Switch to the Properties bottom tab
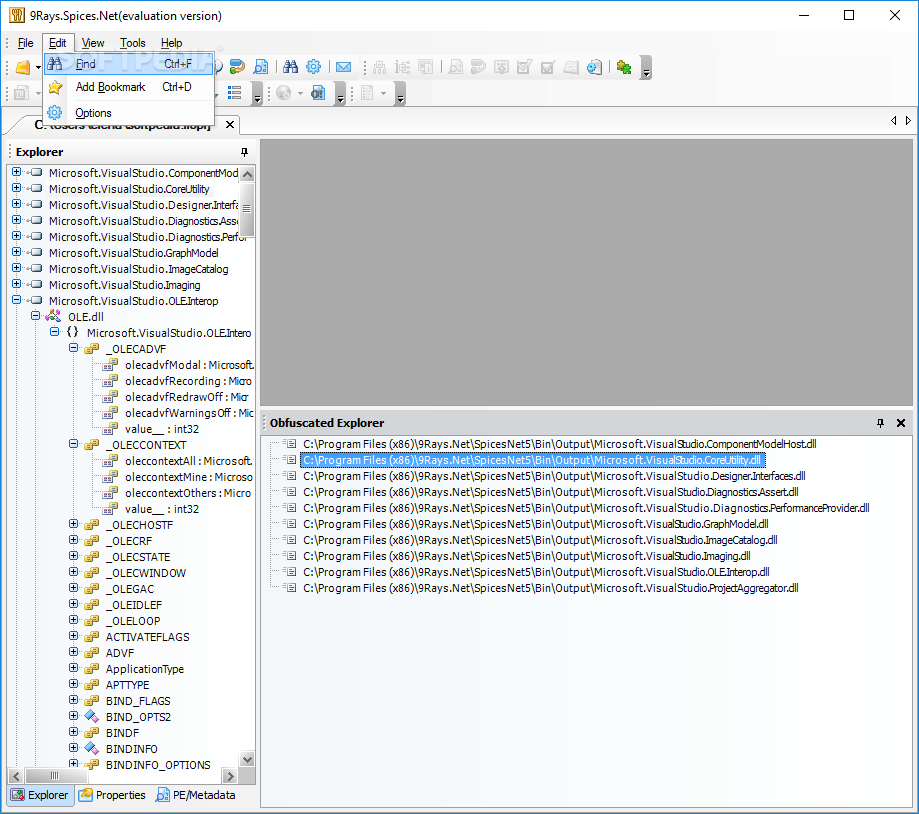 (x=113, y=795)
